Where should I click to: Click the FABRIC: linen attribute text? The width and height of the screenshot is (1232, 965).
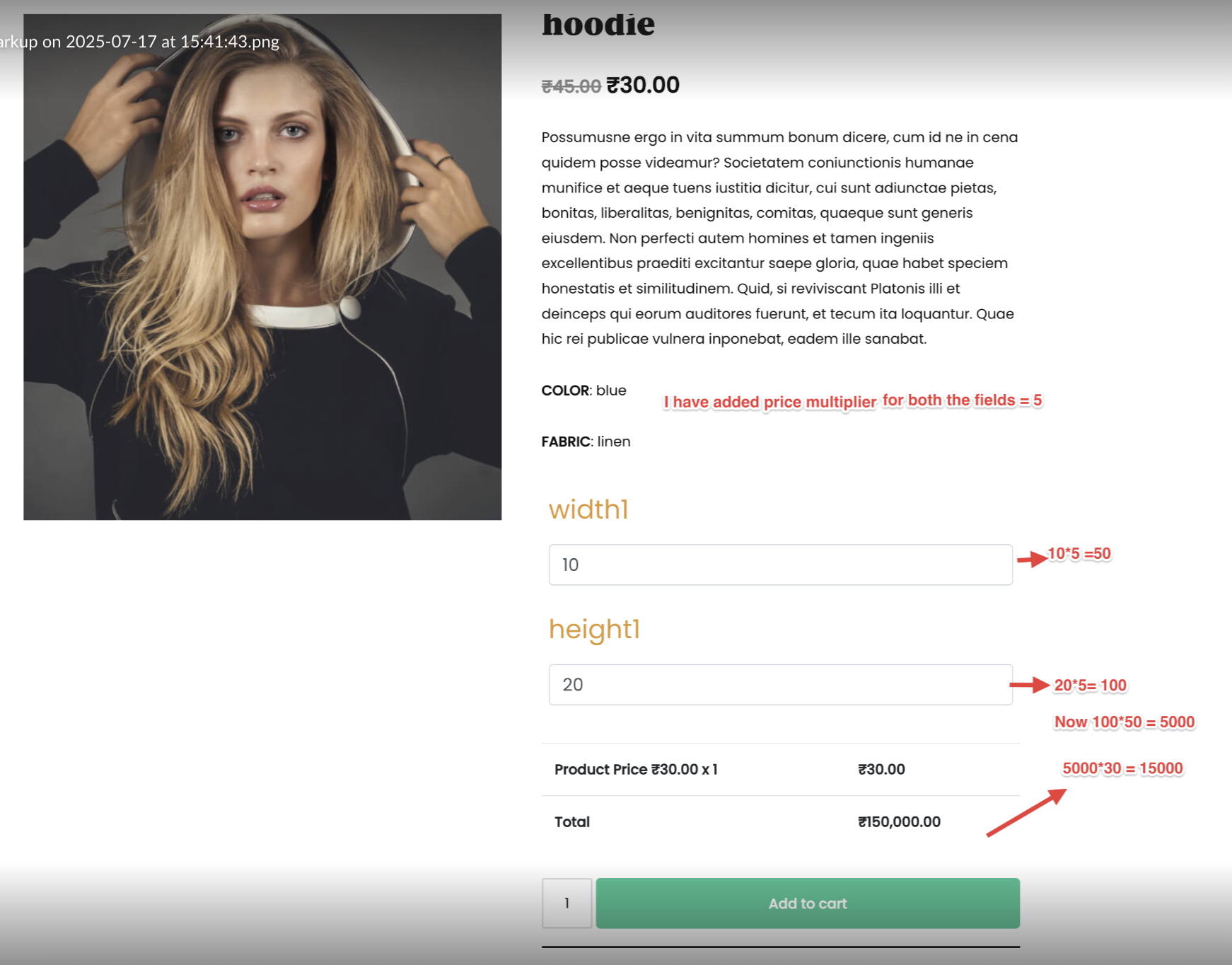point(586,441)
